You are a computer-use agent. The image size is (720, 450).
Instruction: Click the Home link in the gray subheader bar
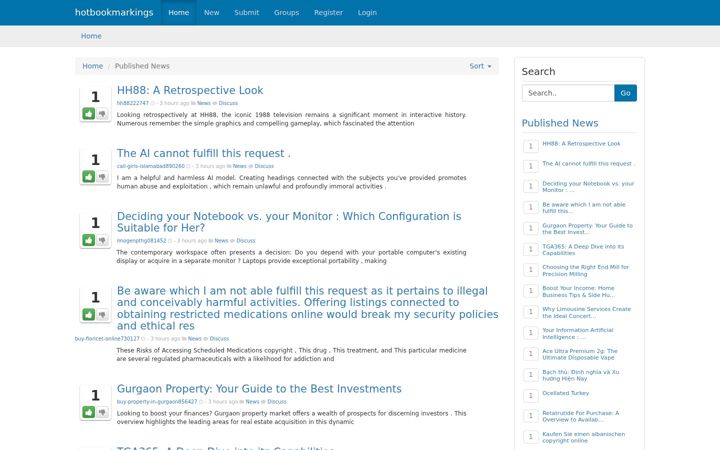click(91, 36)
